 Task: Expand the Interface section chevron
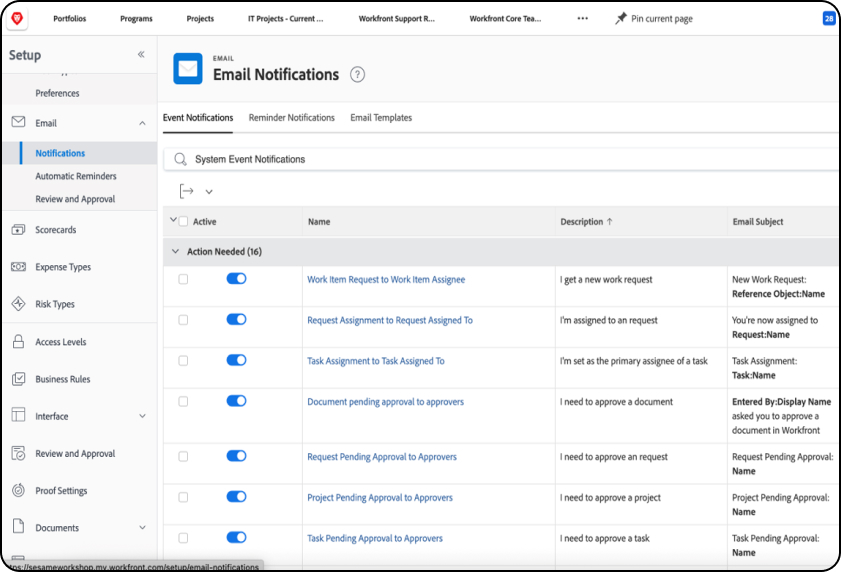pyautogui.click(x=142, y=416)
